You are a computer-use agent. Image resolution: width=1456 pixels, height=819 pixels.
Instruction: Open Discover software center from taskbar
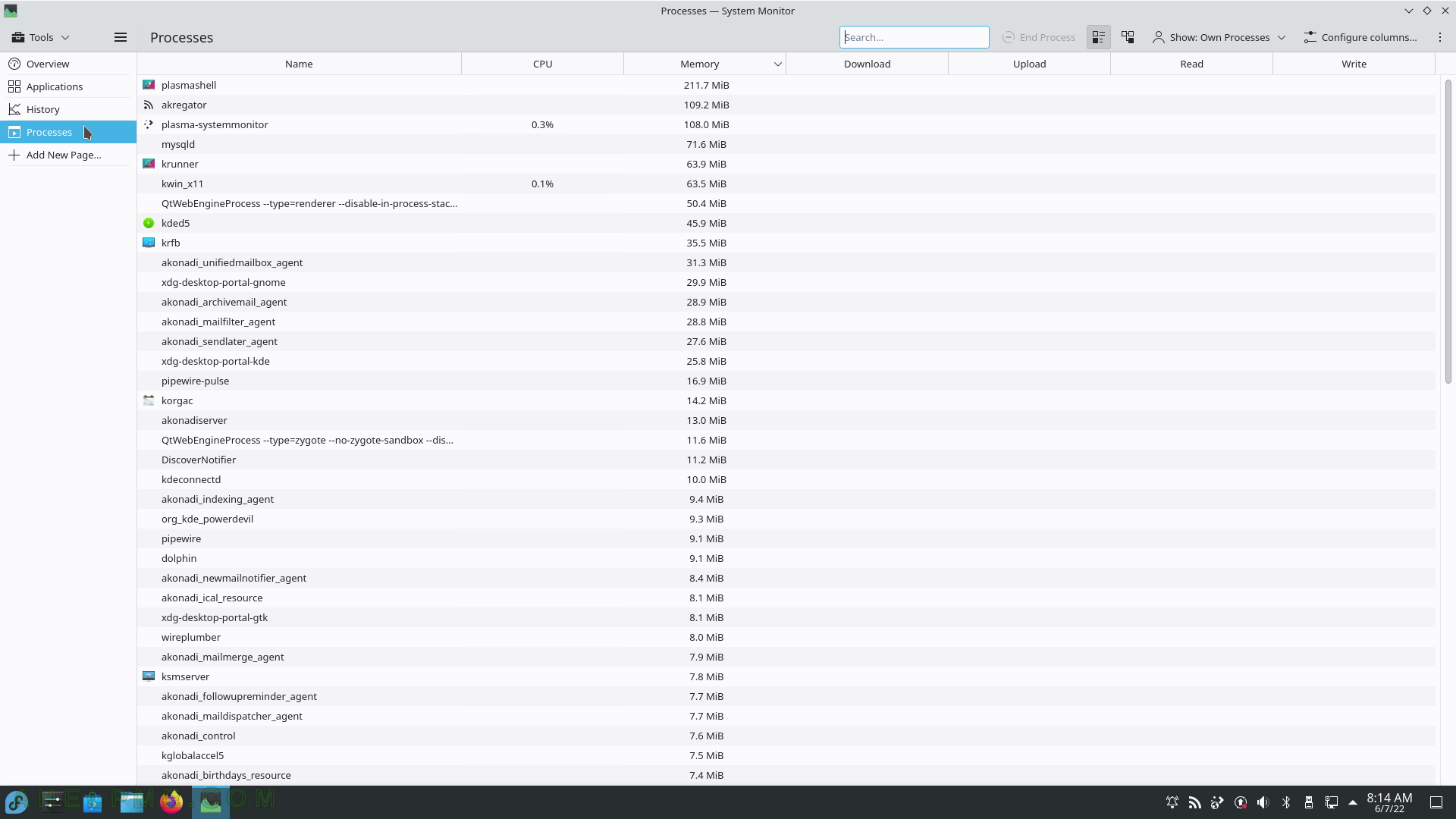point(93,802)
